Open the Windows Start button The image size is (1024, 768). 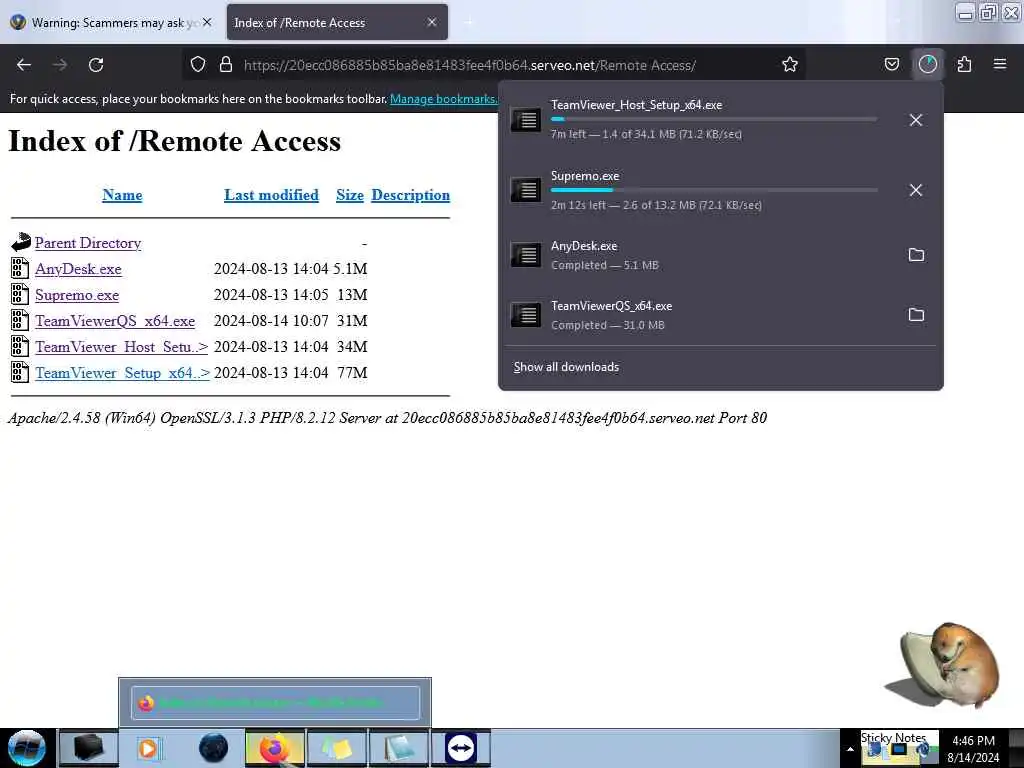pyautogui.click(x=27, y=748)
